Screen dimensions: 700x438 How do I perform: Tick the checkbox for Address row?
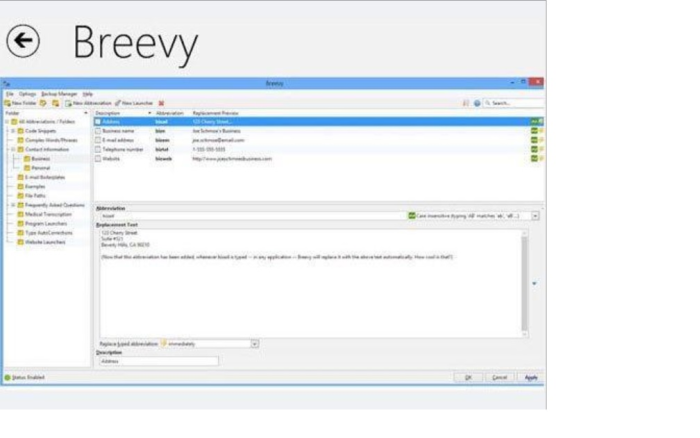[98, 121]
